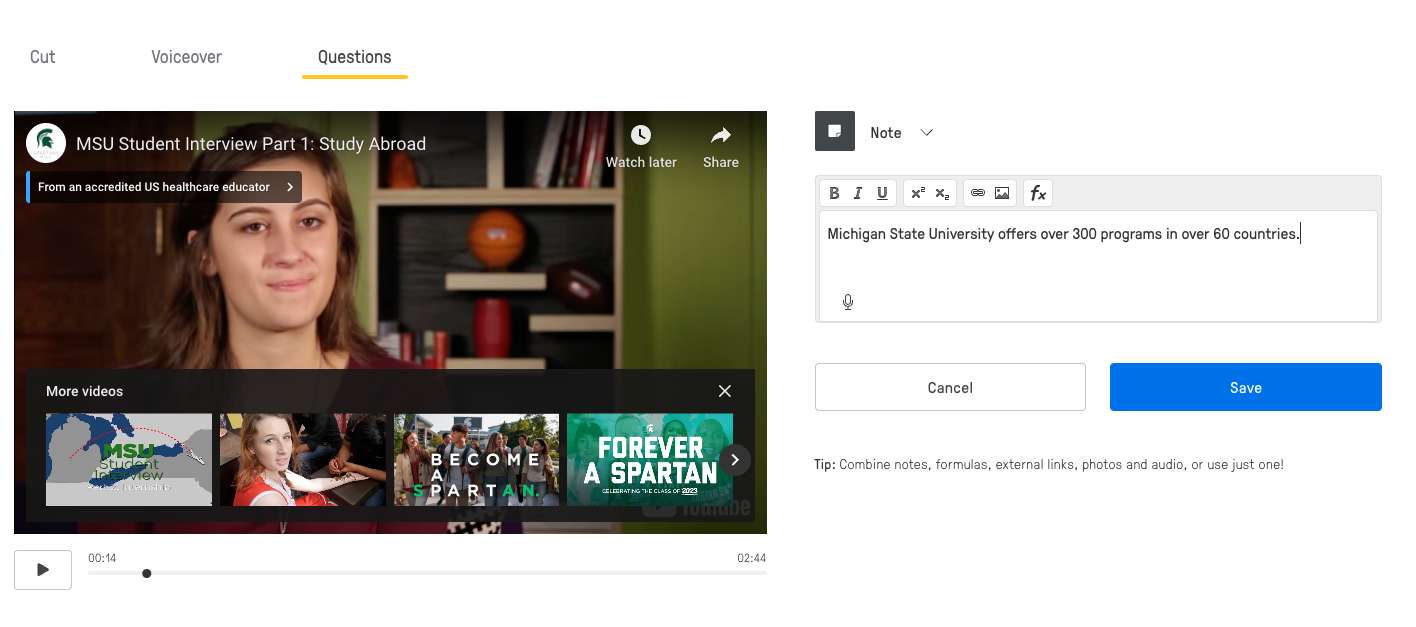Insert a link using the link icon

tap(977, 192)
